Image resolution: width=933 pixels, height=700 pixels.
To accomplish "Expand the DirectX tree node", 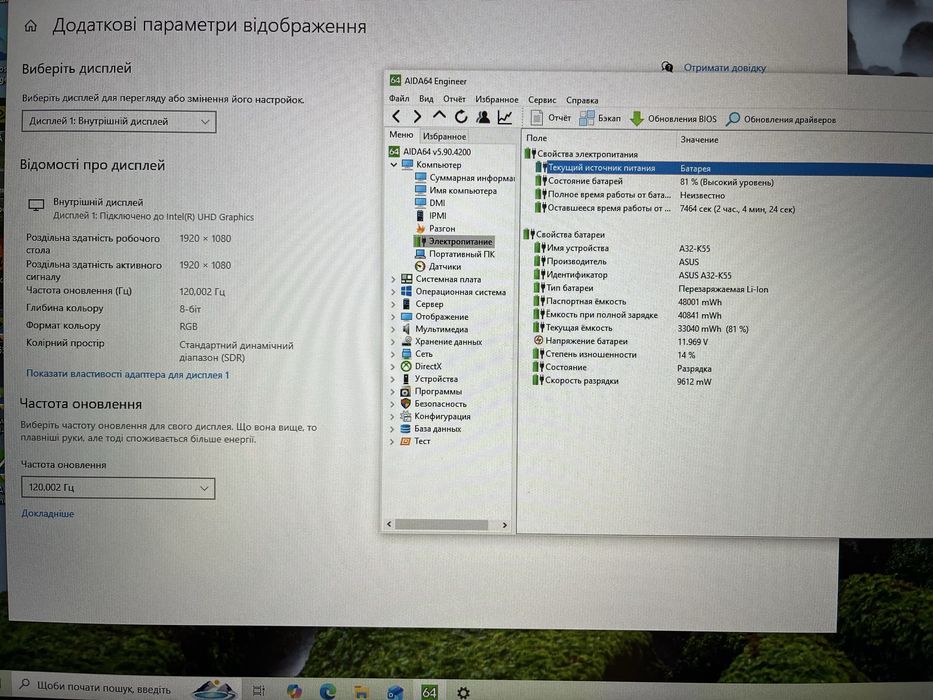I will [393, 367].
